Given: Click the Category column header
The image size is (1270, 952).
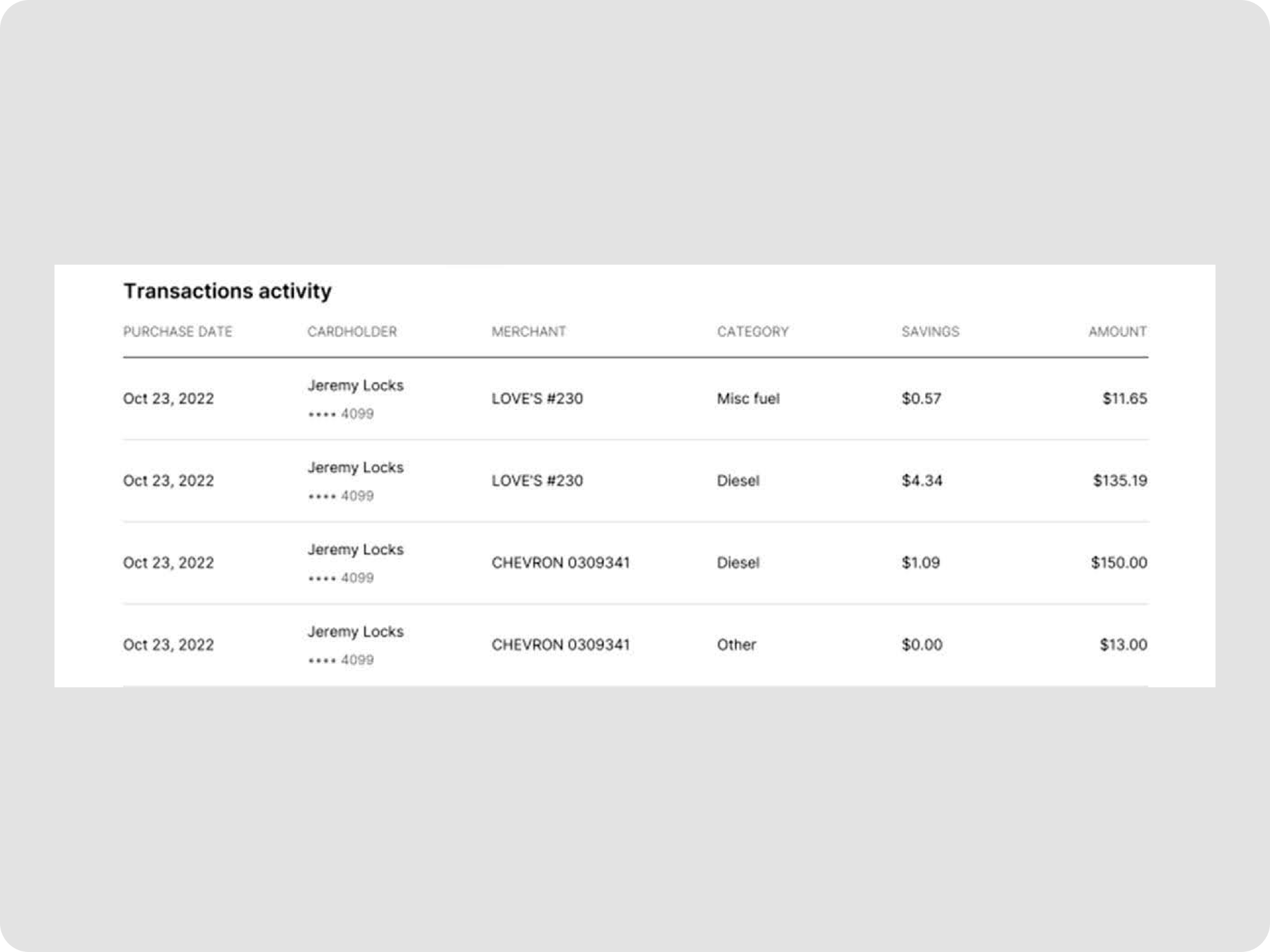Looking at the screenshot, I should coord(752,332).
